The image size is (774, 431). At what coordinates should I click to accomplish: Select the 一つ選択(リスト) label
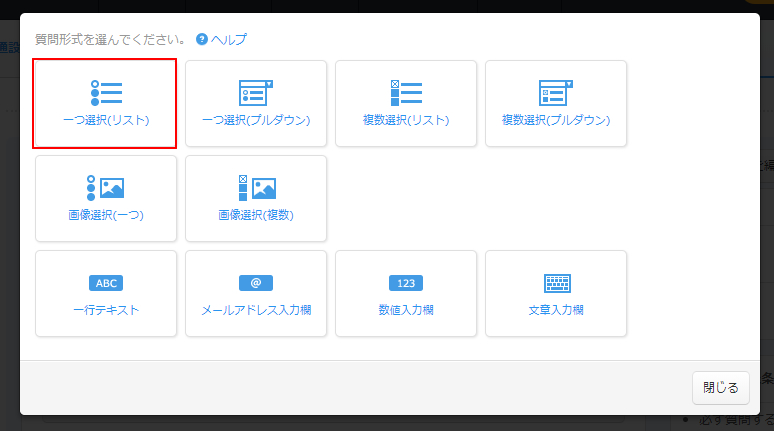pyautogui.click(x=106, y=120)
